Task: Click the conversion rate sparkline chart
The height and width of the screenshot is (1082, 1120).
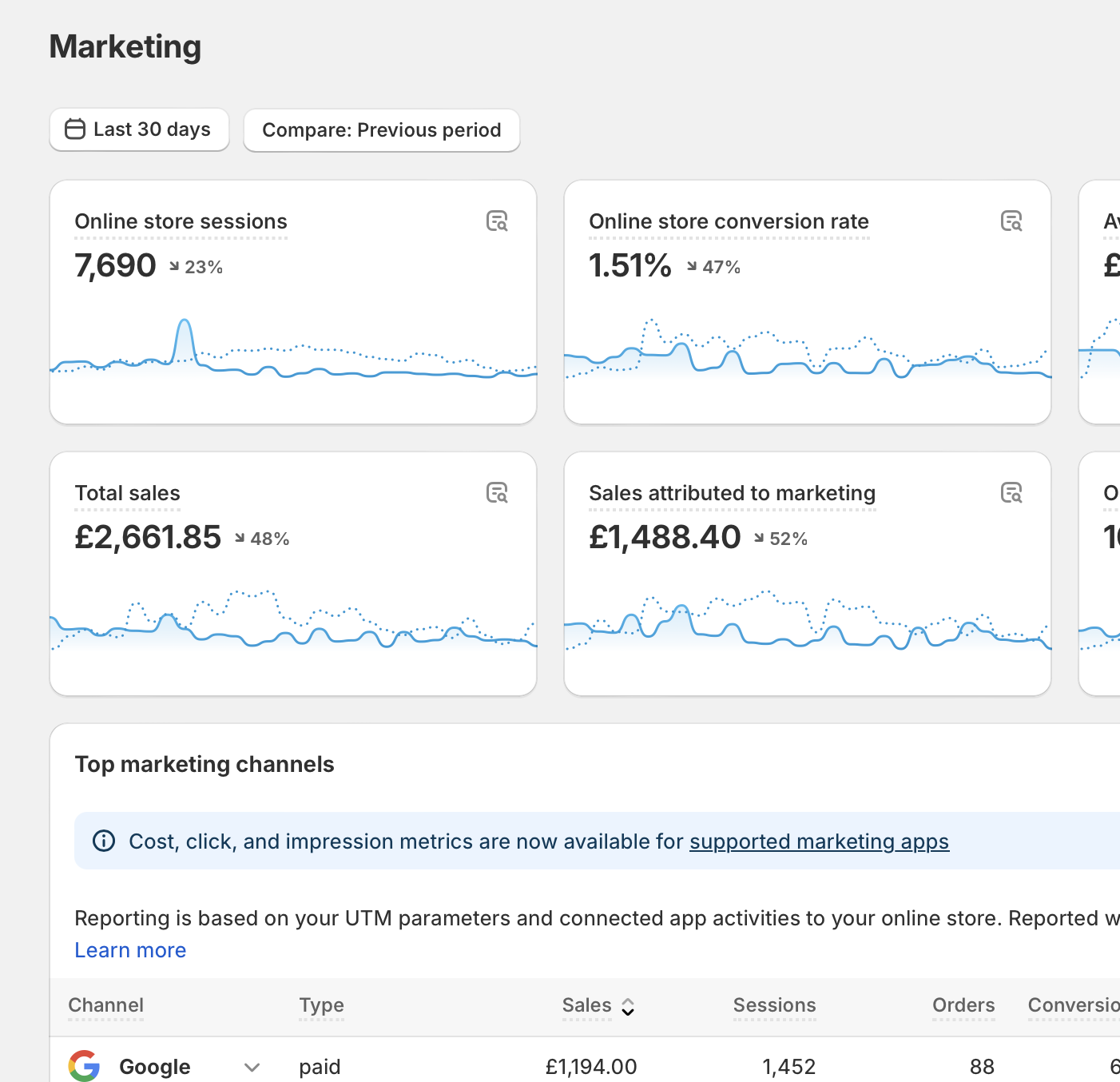Action: (808, 350)
